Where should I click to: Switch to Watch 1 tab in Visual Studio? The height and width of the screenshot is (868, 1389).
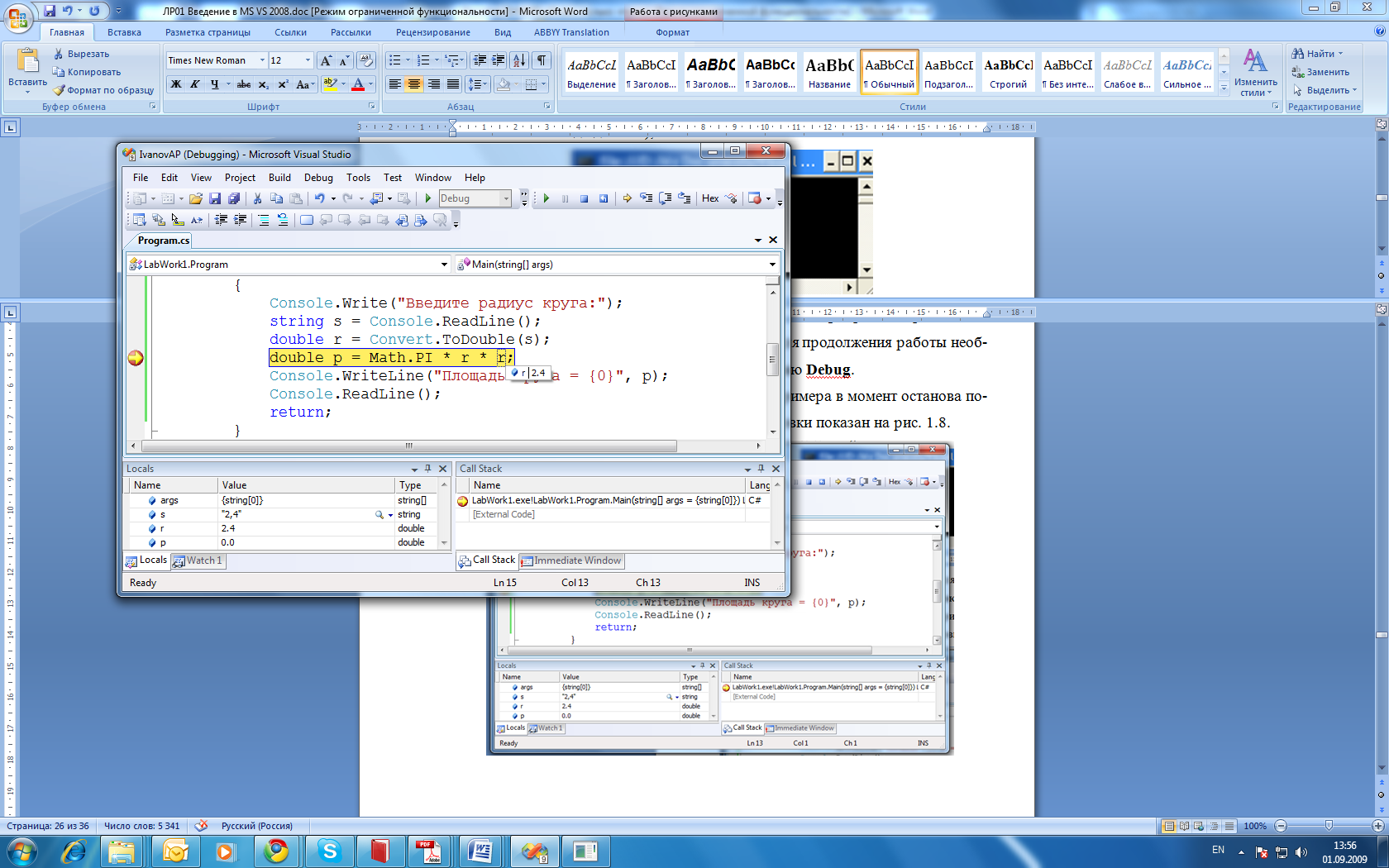click(198, 560)
